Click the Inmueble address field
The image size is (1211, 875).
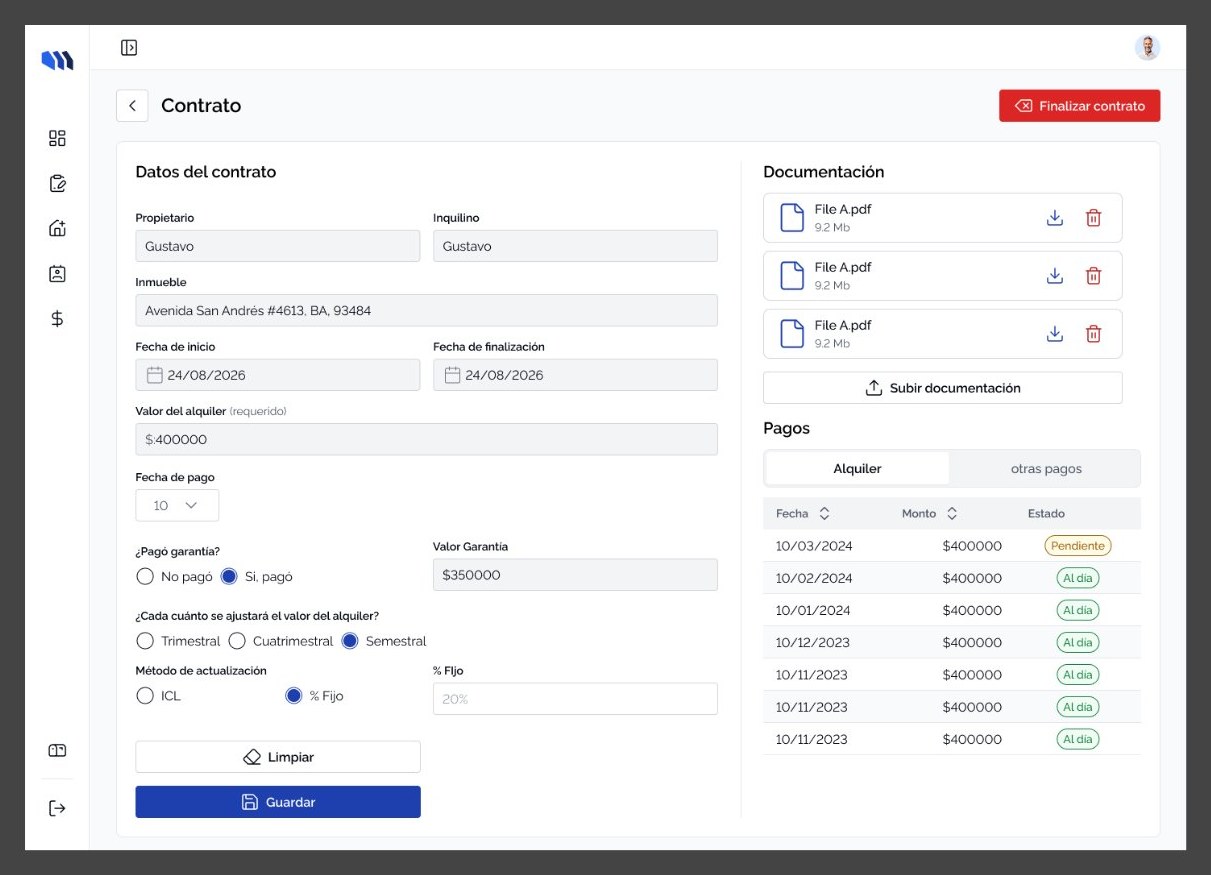click(x=426, y=310)
